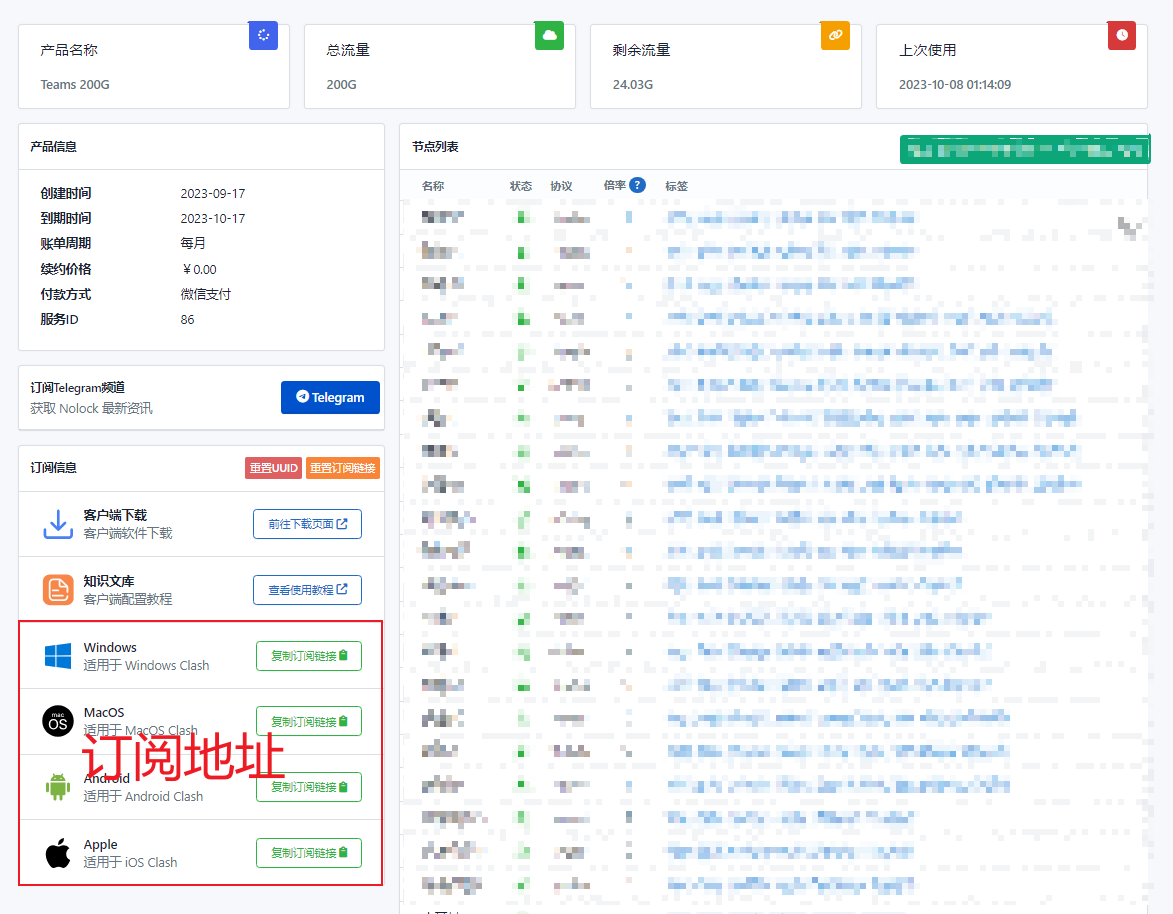Image resolution: width=1173 pixels, height=914 pixels.
Task: Copy the Windows Clash subscription link
Action: pos(308,656)
